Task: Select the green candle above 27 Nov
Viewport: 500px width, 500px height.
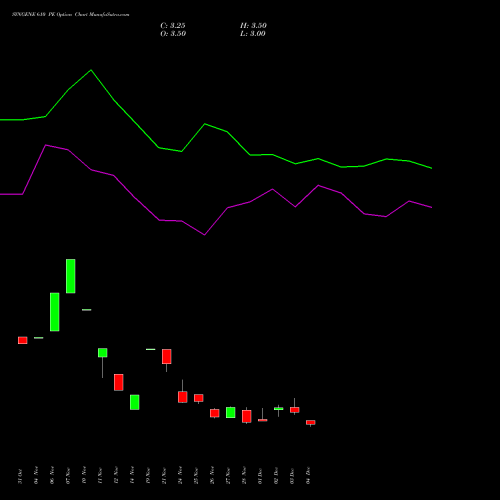Action: coord(231,412)
